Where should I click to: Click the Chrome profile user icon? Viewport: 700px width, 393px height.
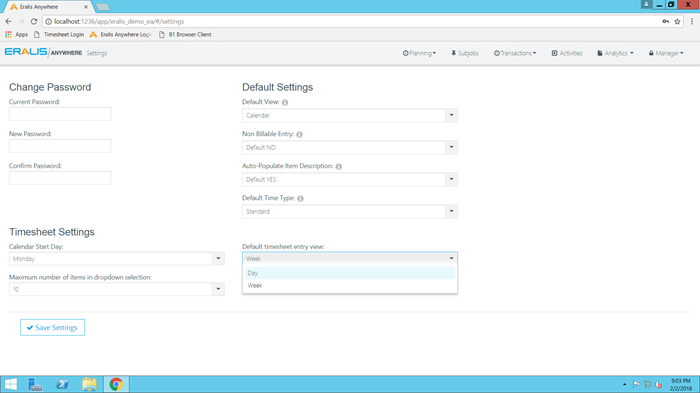coord(646,4)
